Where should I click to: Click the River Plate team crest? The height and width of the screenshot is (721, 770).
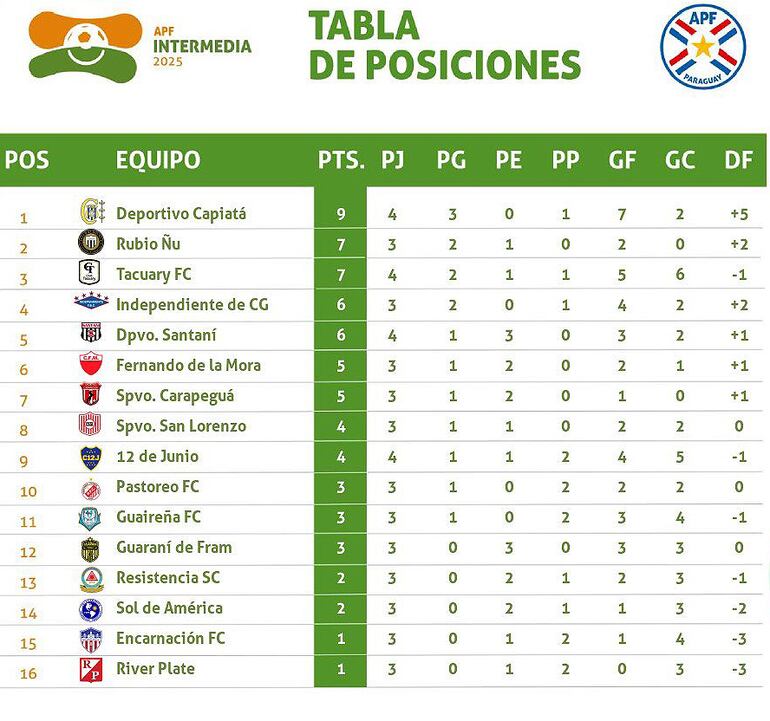91,669
